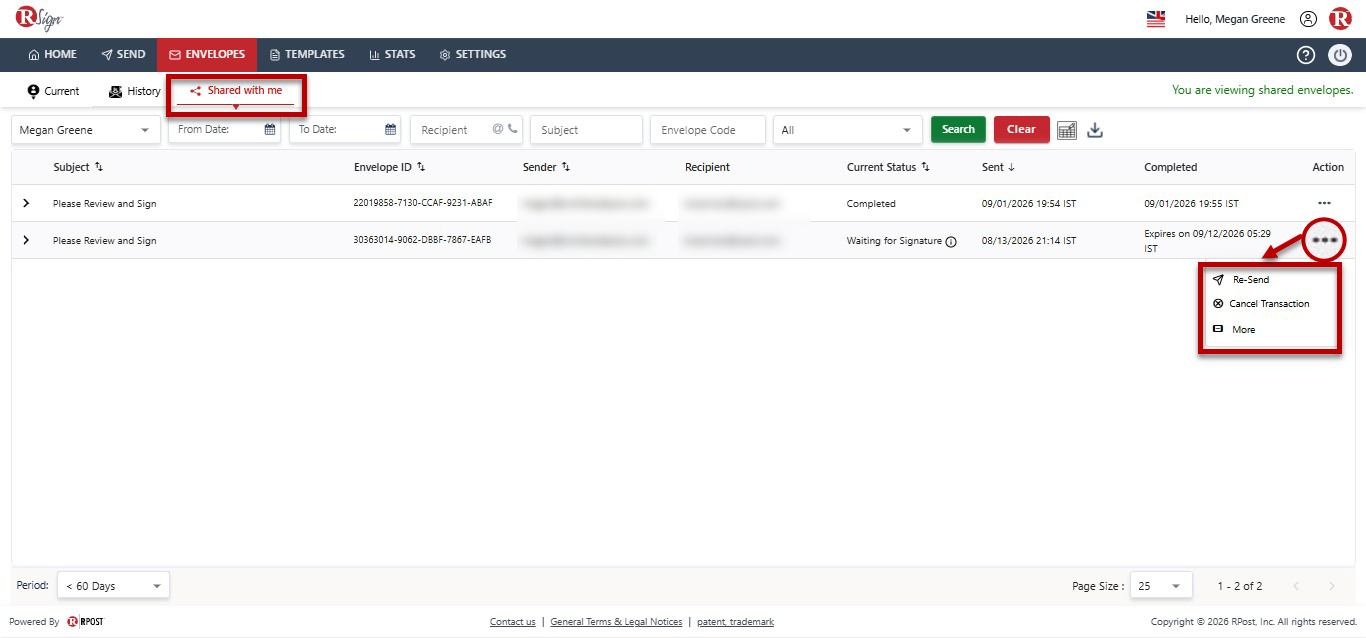Open the From Date calendar picker

270,129
